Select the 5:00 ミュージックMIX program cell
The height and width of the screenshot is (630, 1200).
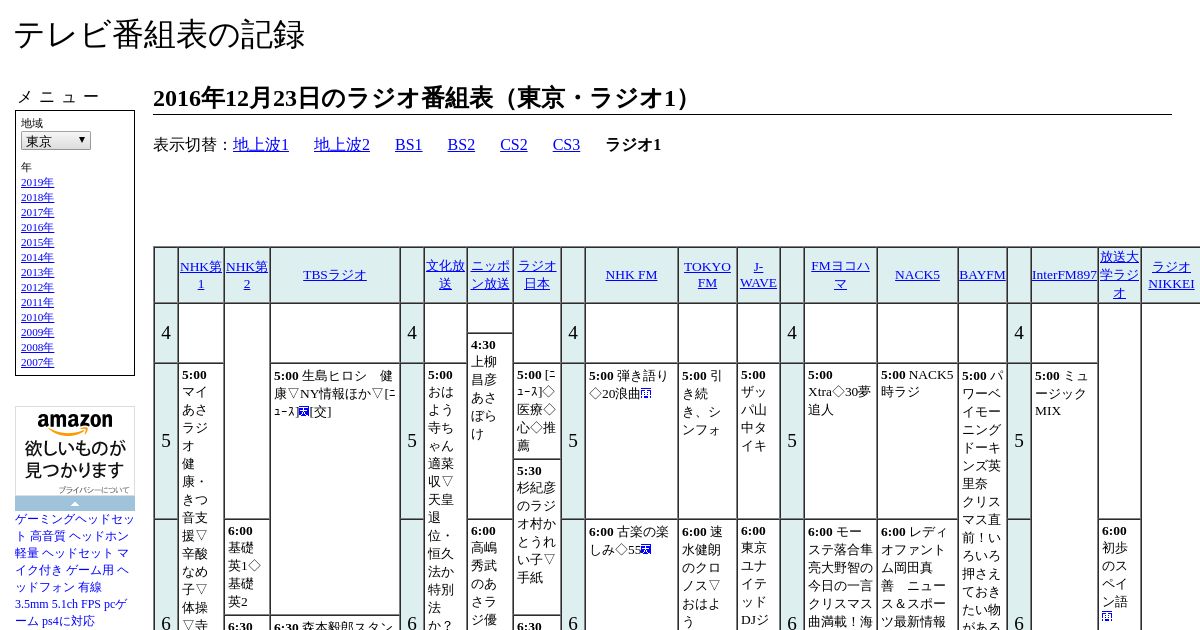click(x=1064, y=496)
